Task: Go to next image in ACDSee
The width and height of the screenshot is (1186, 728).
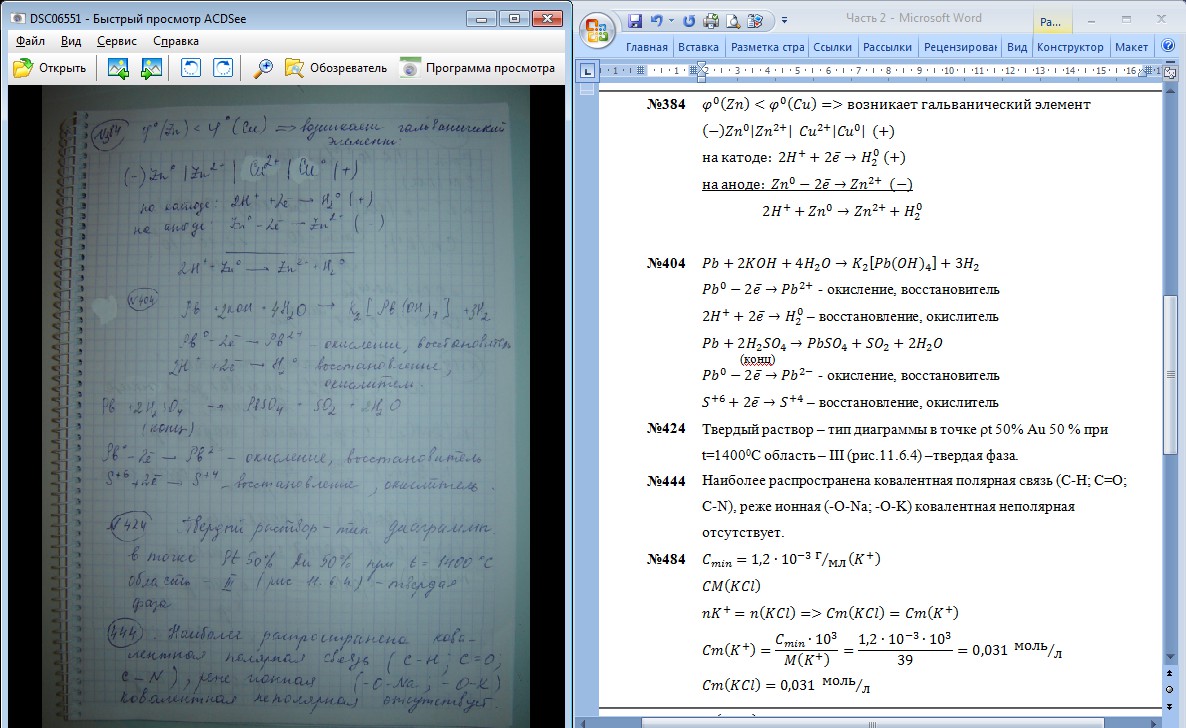Action: click(151, 68)
